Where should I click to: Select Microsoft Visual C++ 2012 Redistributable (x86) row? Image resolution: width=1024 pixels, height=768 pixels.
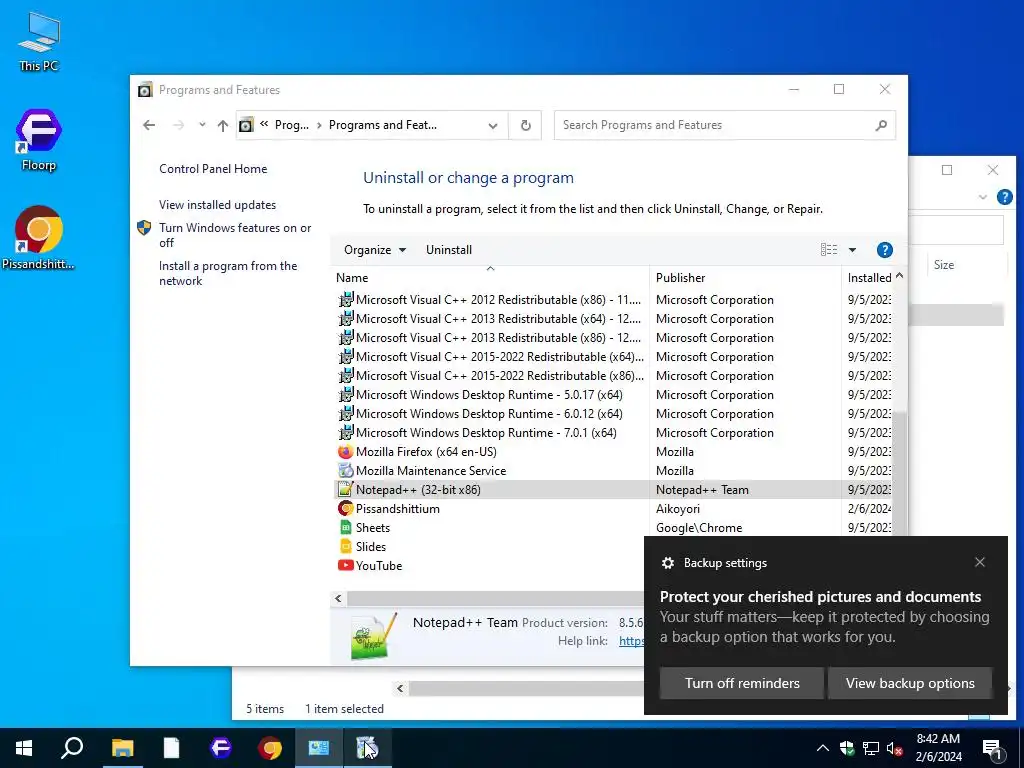(614, 300)
